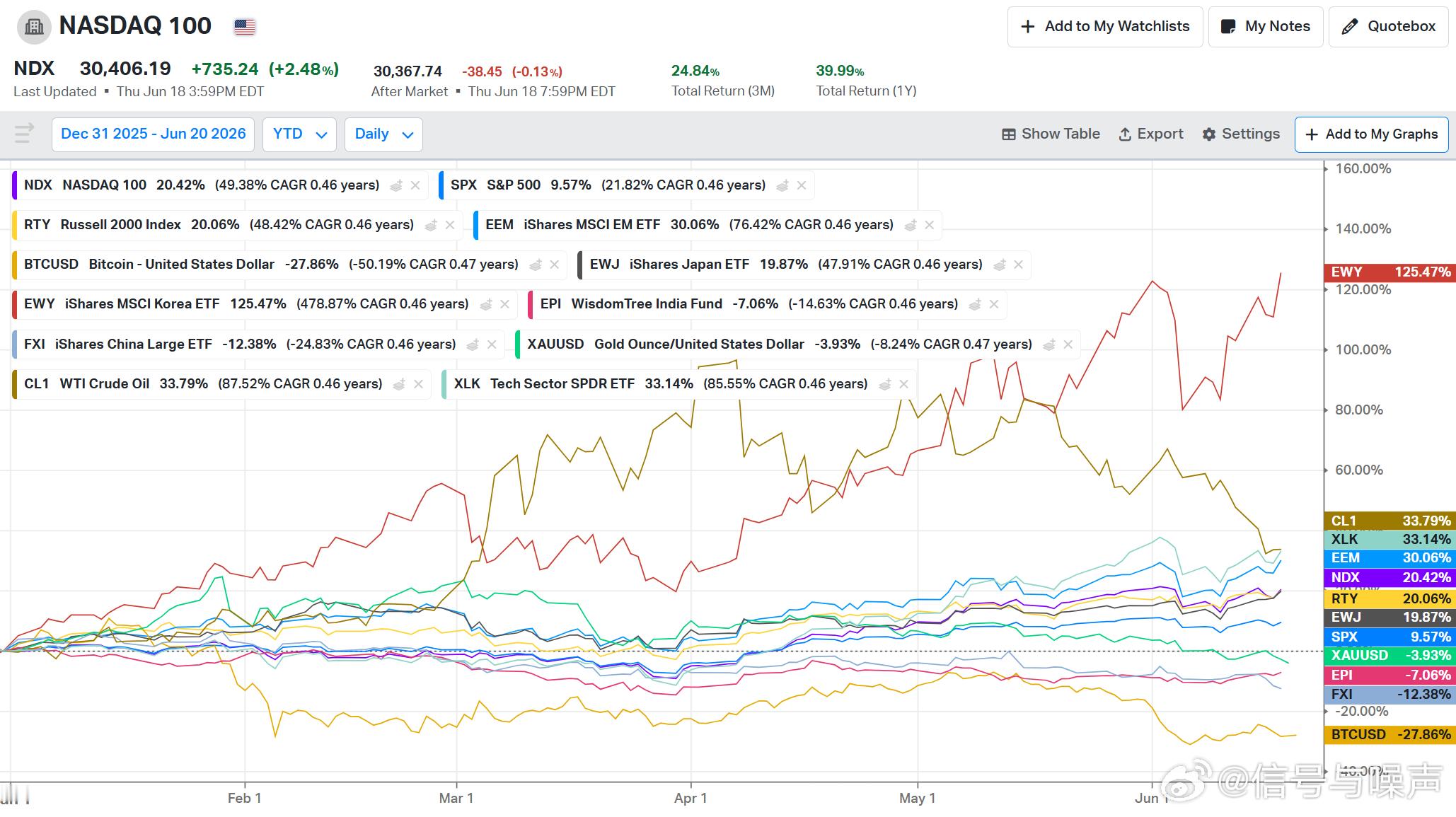Click pin icon for XLK Tech Sector ETF
Screen dimensions: 1456x817
pos(884,384)
